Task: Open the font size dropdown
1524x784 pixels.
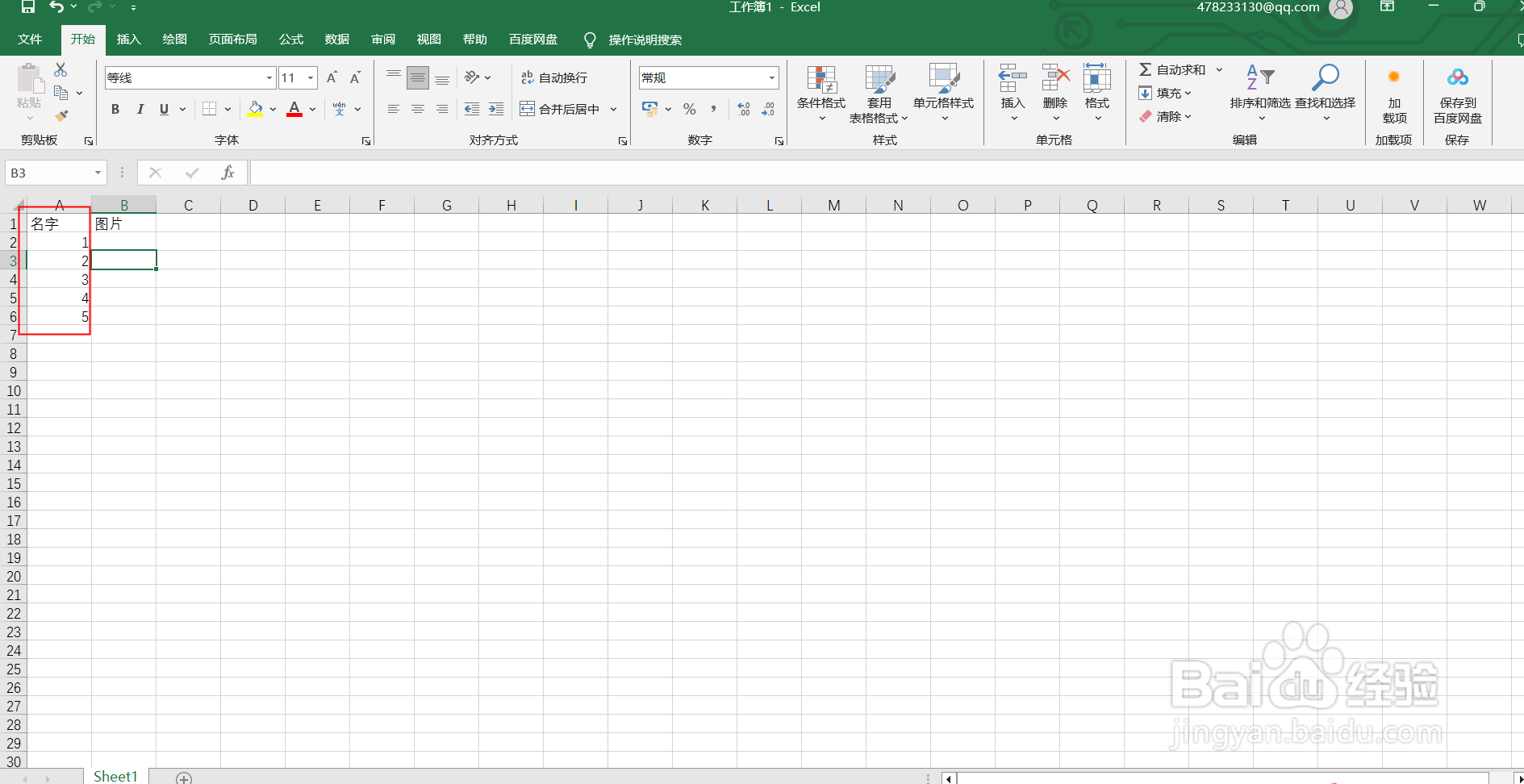Action: (x=311, y=77)
